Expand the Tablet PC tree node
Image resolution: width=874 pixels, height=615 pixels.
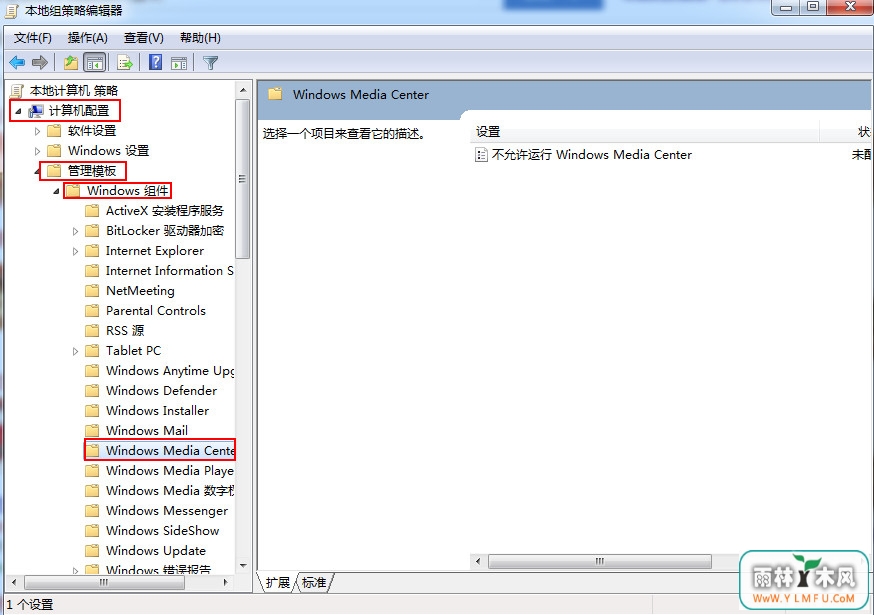[x=75, y=351]
